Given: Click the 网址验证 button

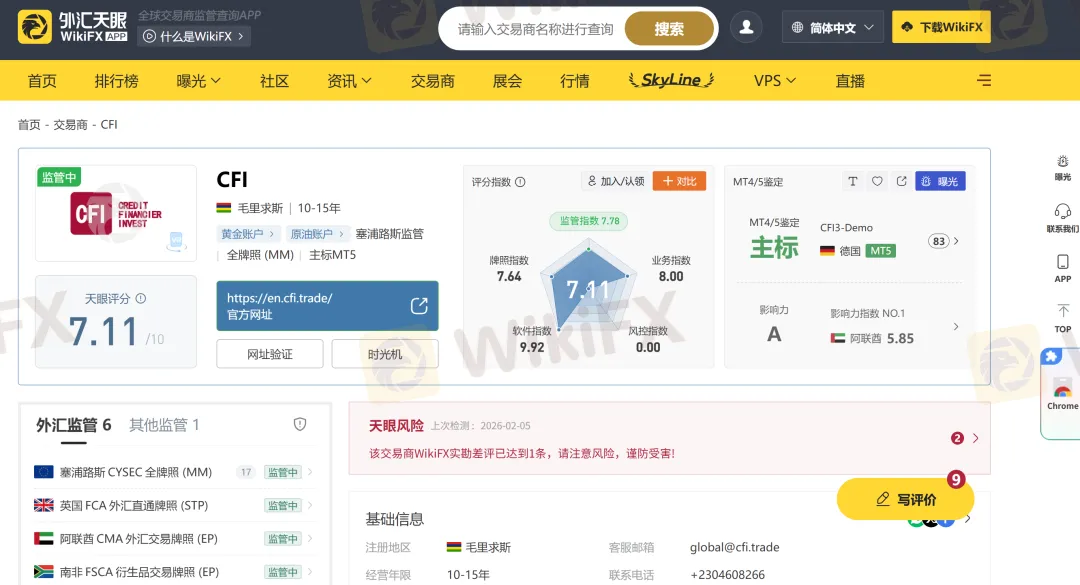Looking at the screenshot, I should [269, 354].
